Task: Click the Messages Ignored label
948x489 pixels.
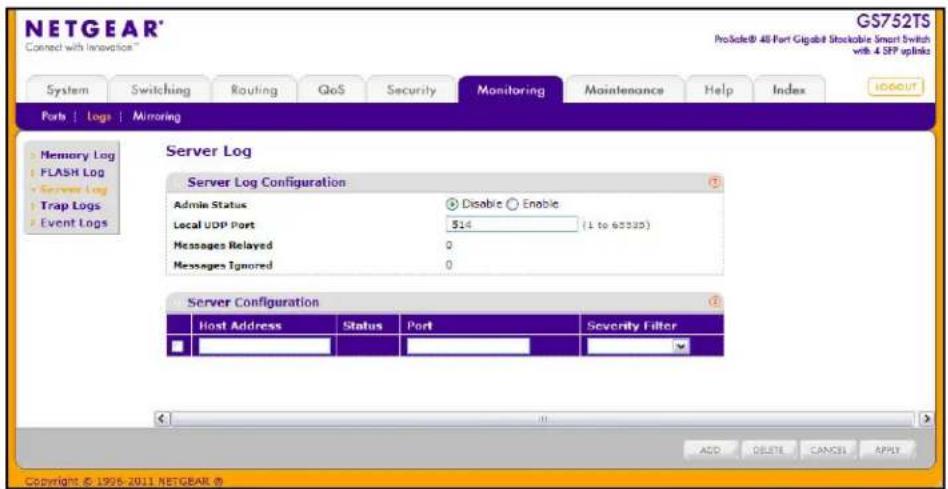Action: [222, 265]
